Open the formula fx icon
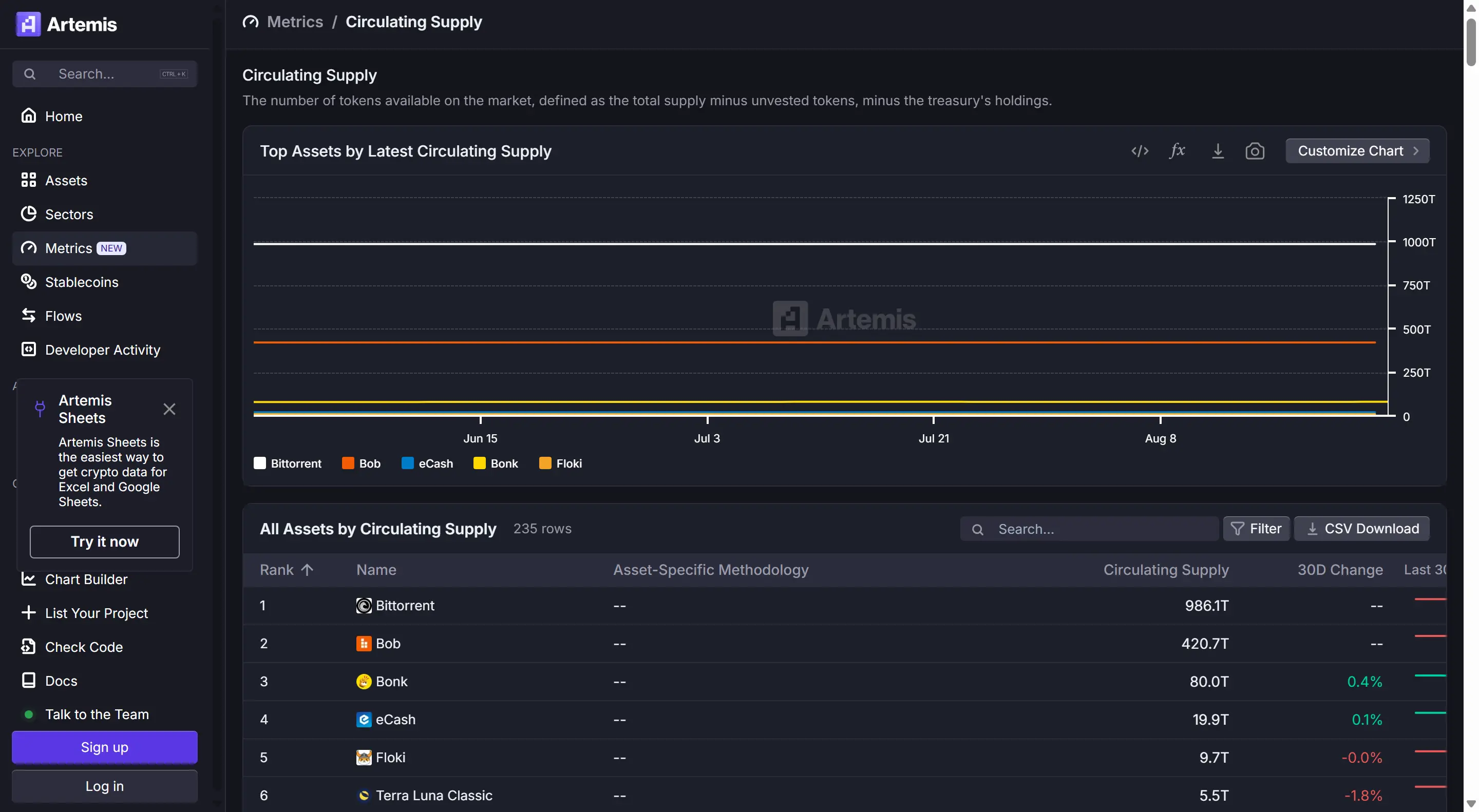The width and height of the screenshot is (1479, 812). pos(1177,151)
